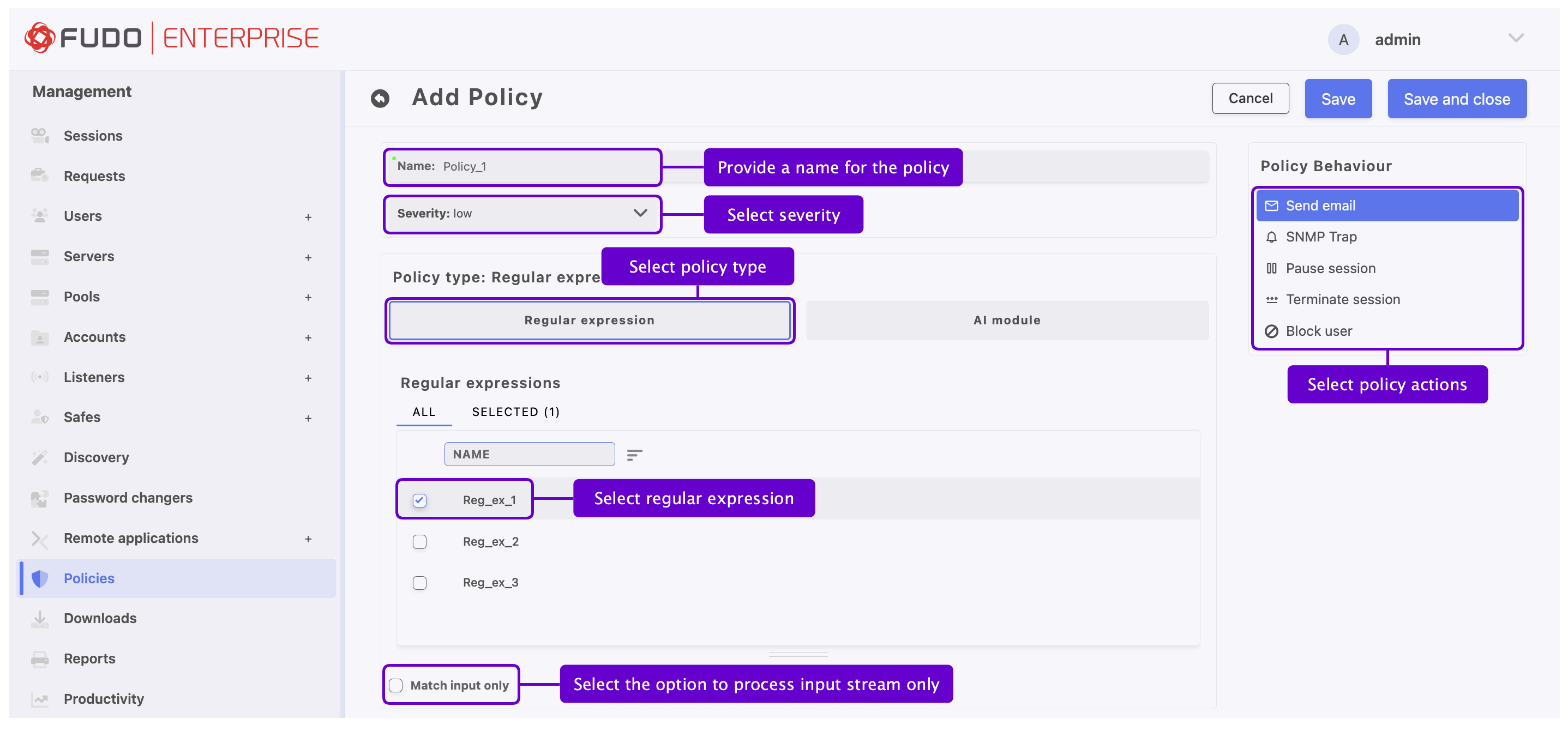The width and height of the screenshot is (1568, 731).
Task: Cancel the Add Policy form
Action: click(1250, 98)
